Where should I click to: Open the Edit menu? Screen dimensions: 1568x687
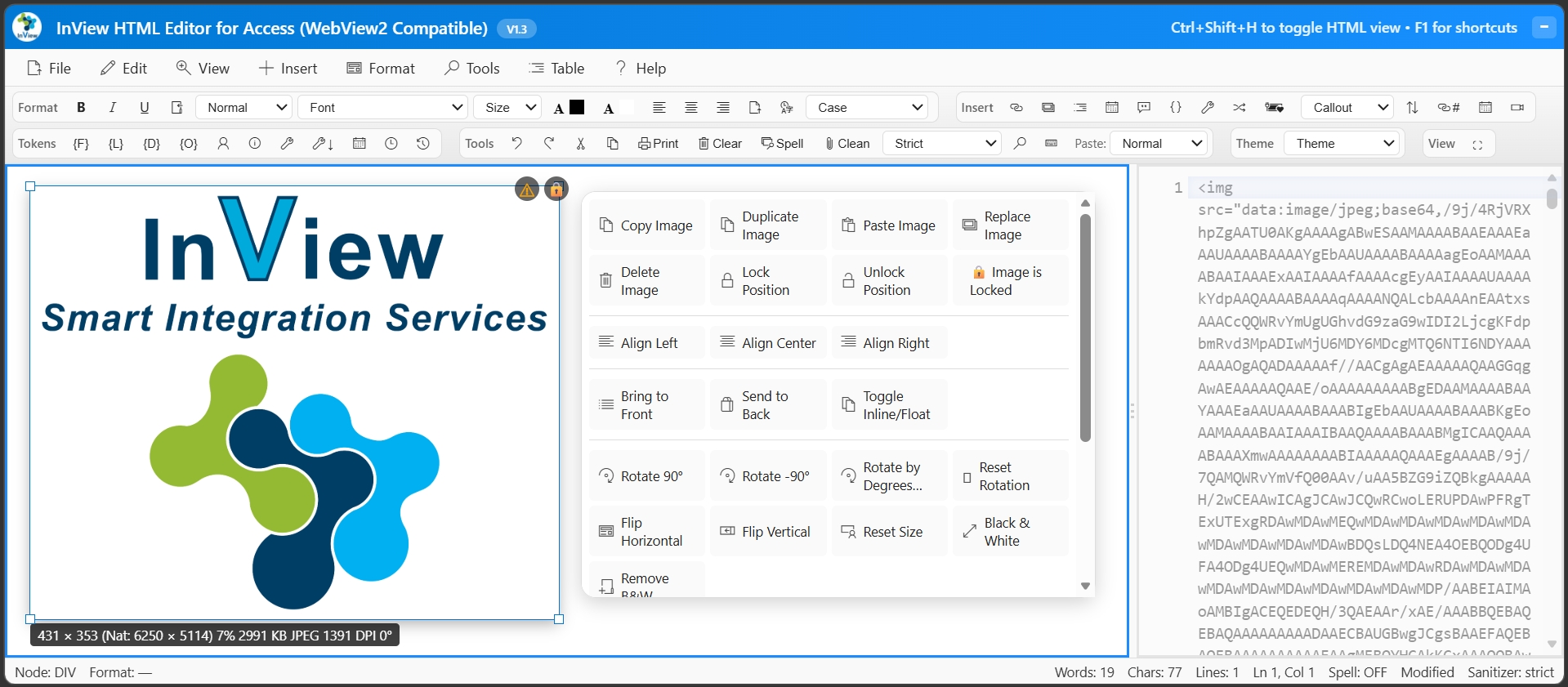(x=124, y=69)
